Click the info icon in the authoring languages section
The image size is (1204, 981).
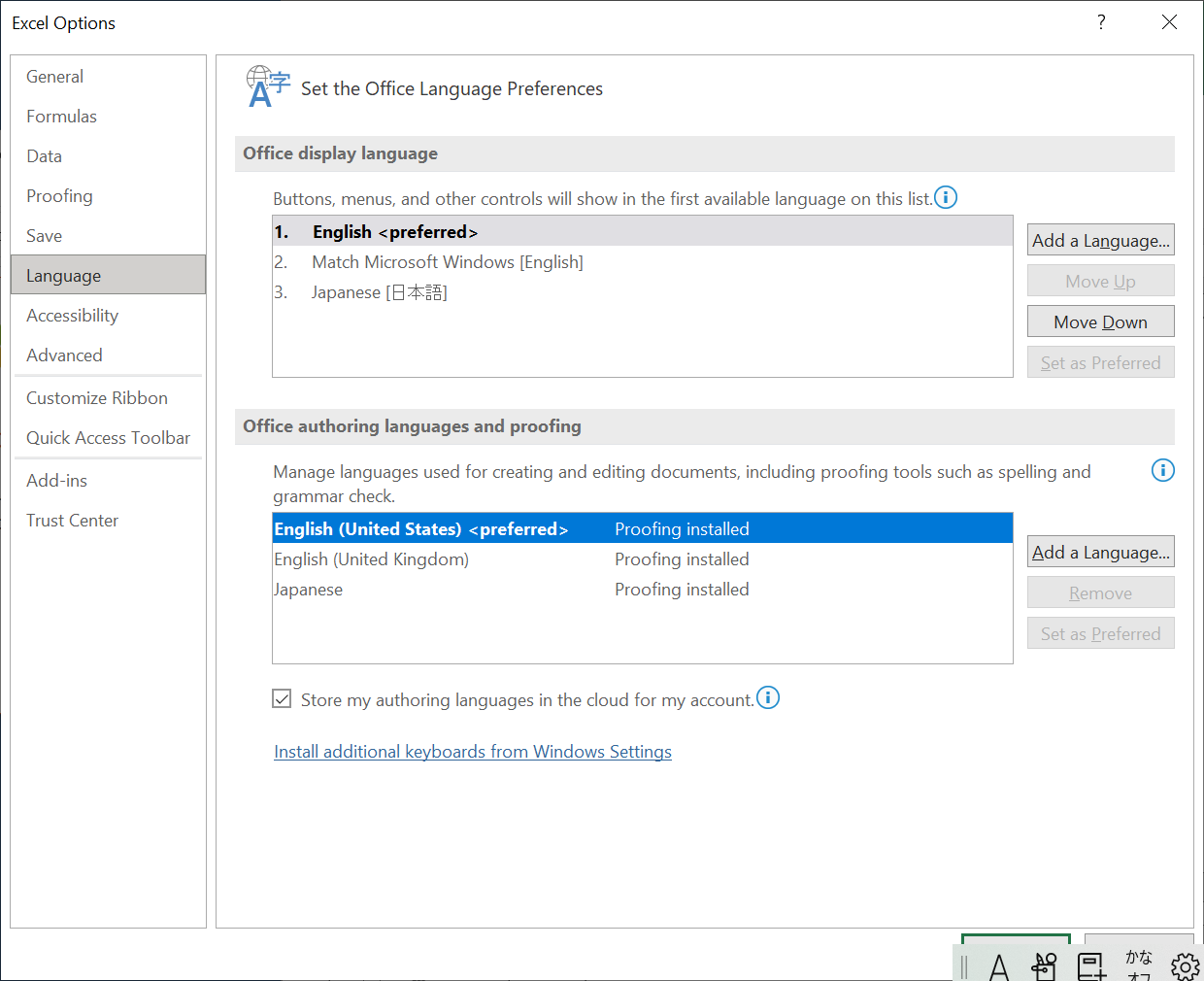(x=1162, y=470)
